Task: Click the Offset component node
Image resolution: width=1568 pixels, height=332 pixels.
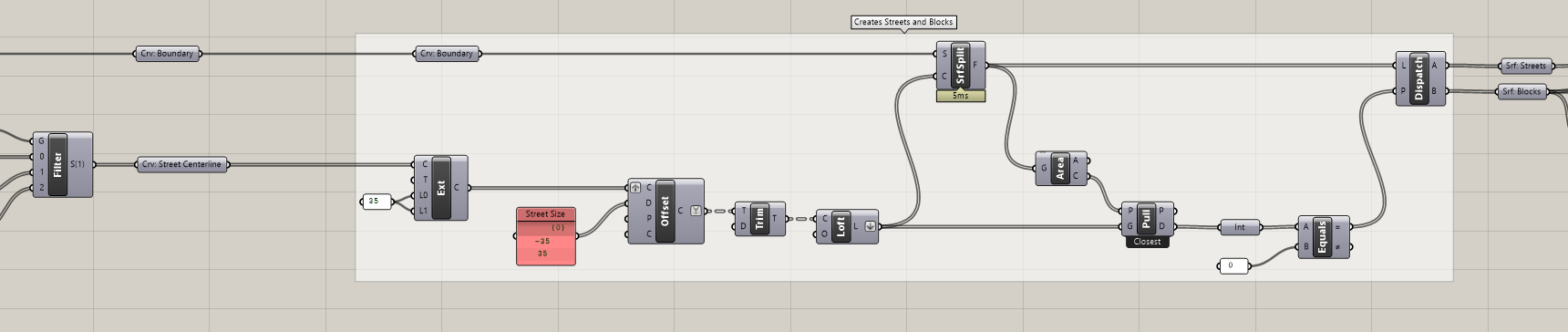Action: click(665, 211)
